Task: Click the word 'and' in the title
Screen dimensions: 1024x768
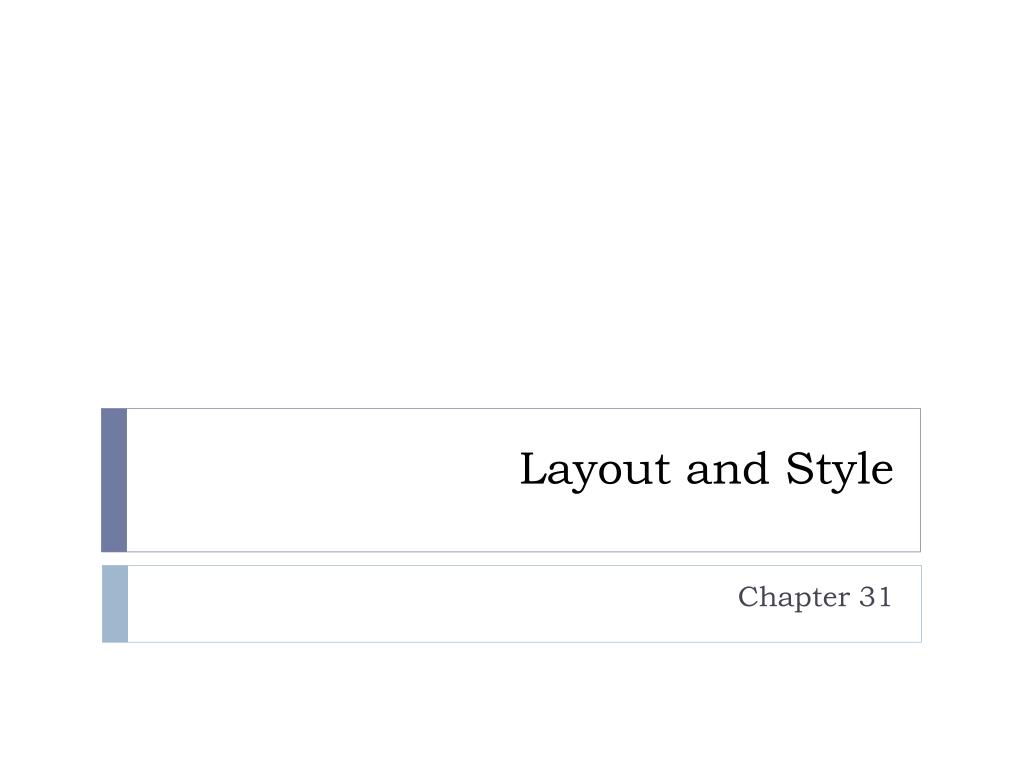Action: (x=727, y=469)
